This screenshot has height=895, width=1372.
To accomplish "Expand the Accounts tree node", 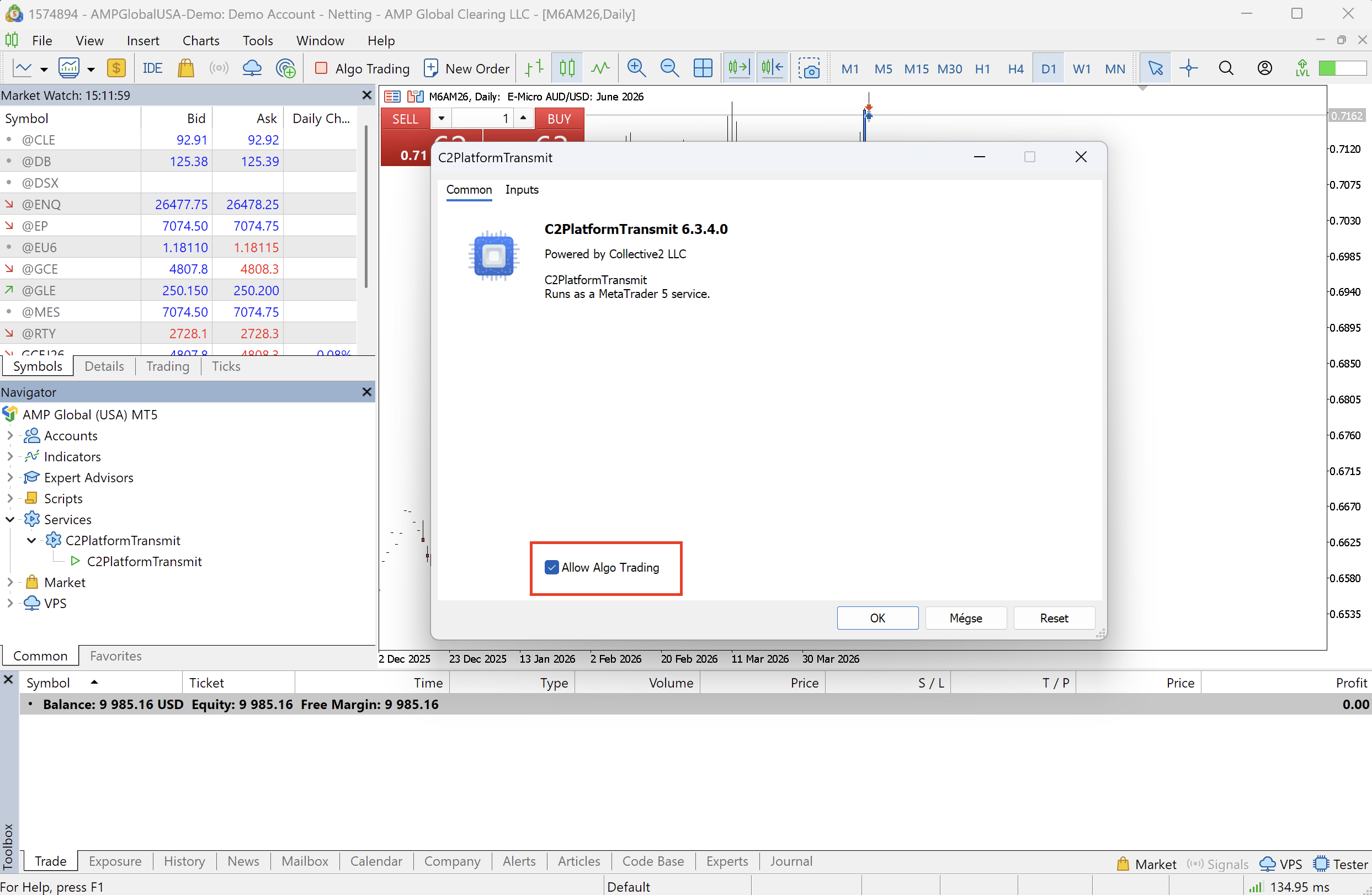I will click(x=10, y=436).
